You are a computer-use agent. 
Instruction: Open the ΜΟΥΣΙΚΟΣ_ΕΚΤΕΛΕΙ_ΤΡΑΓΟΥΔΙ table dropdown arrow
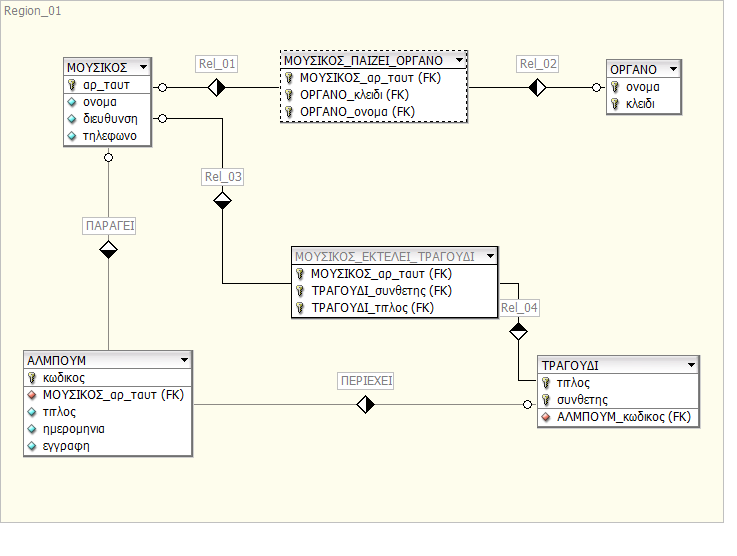490,257
